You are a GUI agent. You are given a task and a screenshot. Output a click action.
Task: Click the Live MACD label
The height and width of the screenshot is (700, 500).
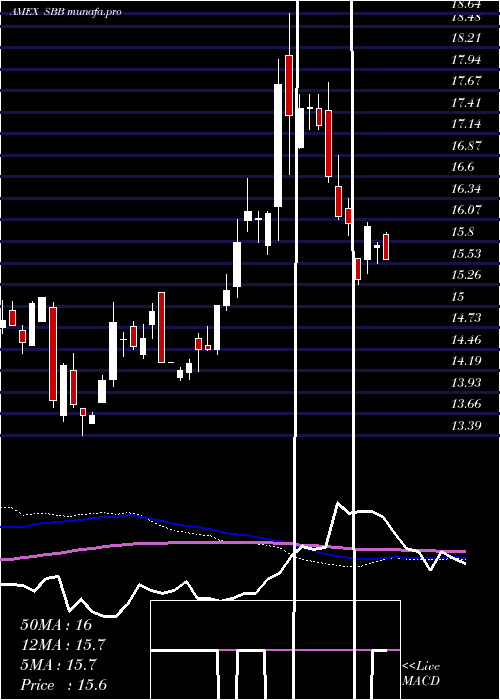421,674
